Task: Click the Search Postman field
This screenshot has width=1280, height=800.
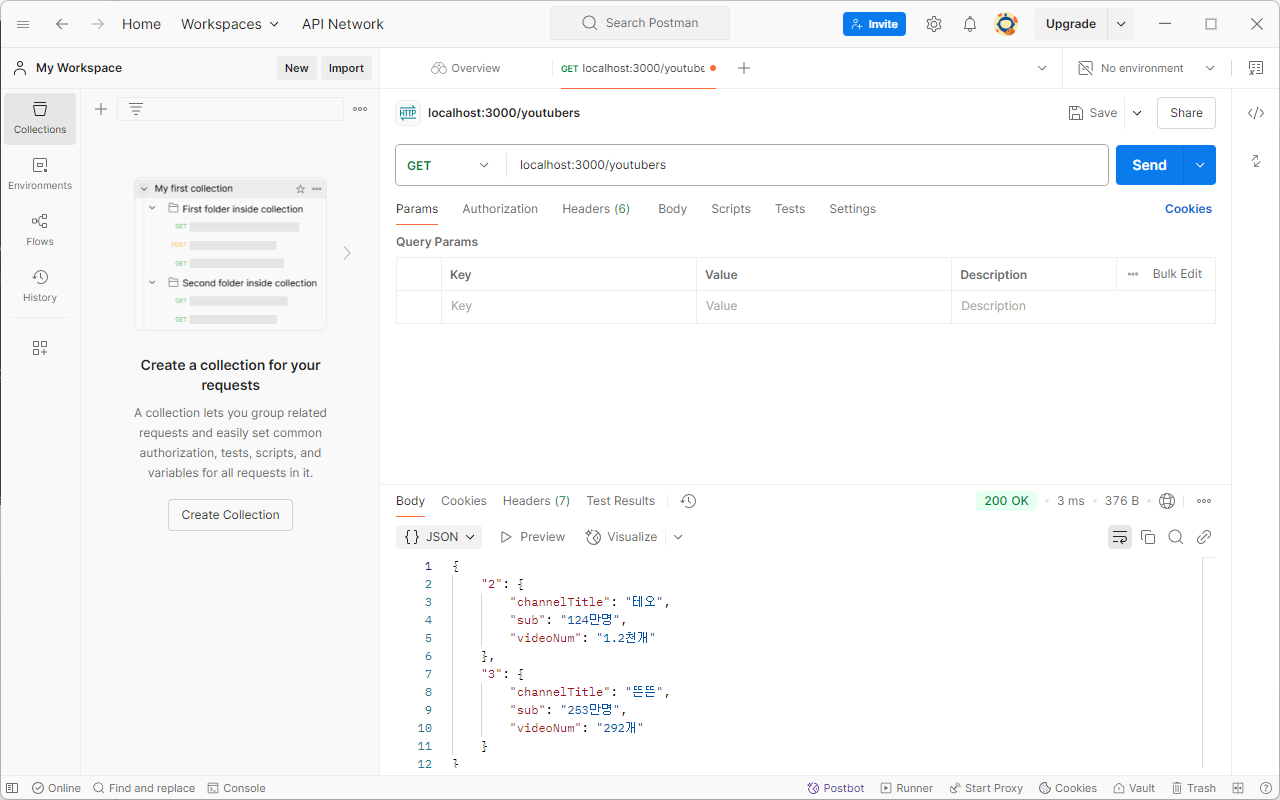Action: tap(640, 23)
